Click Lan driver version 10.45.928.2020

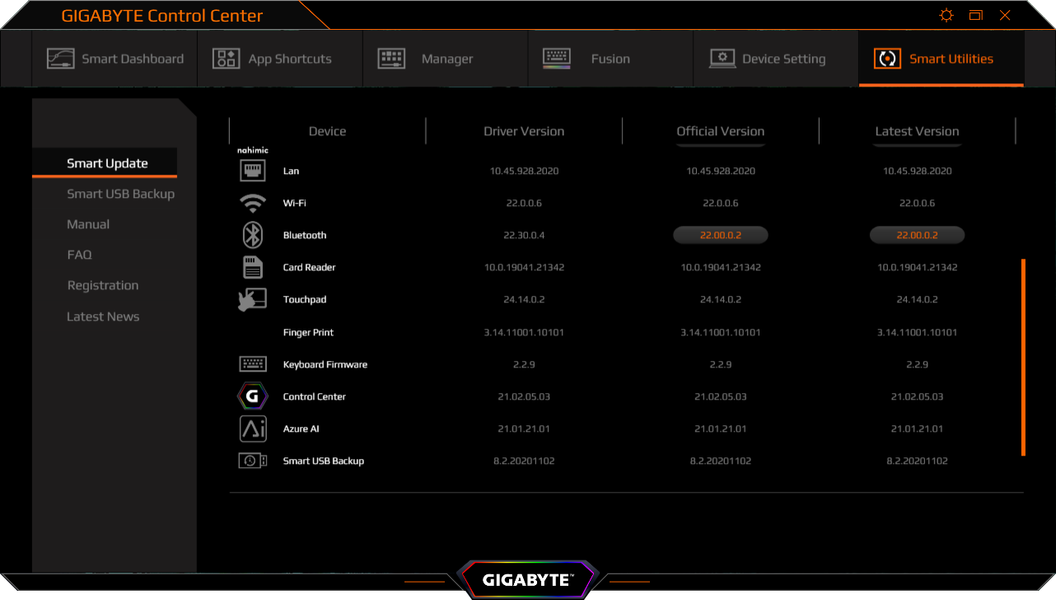pyautogui.click(x=524, y=171)
